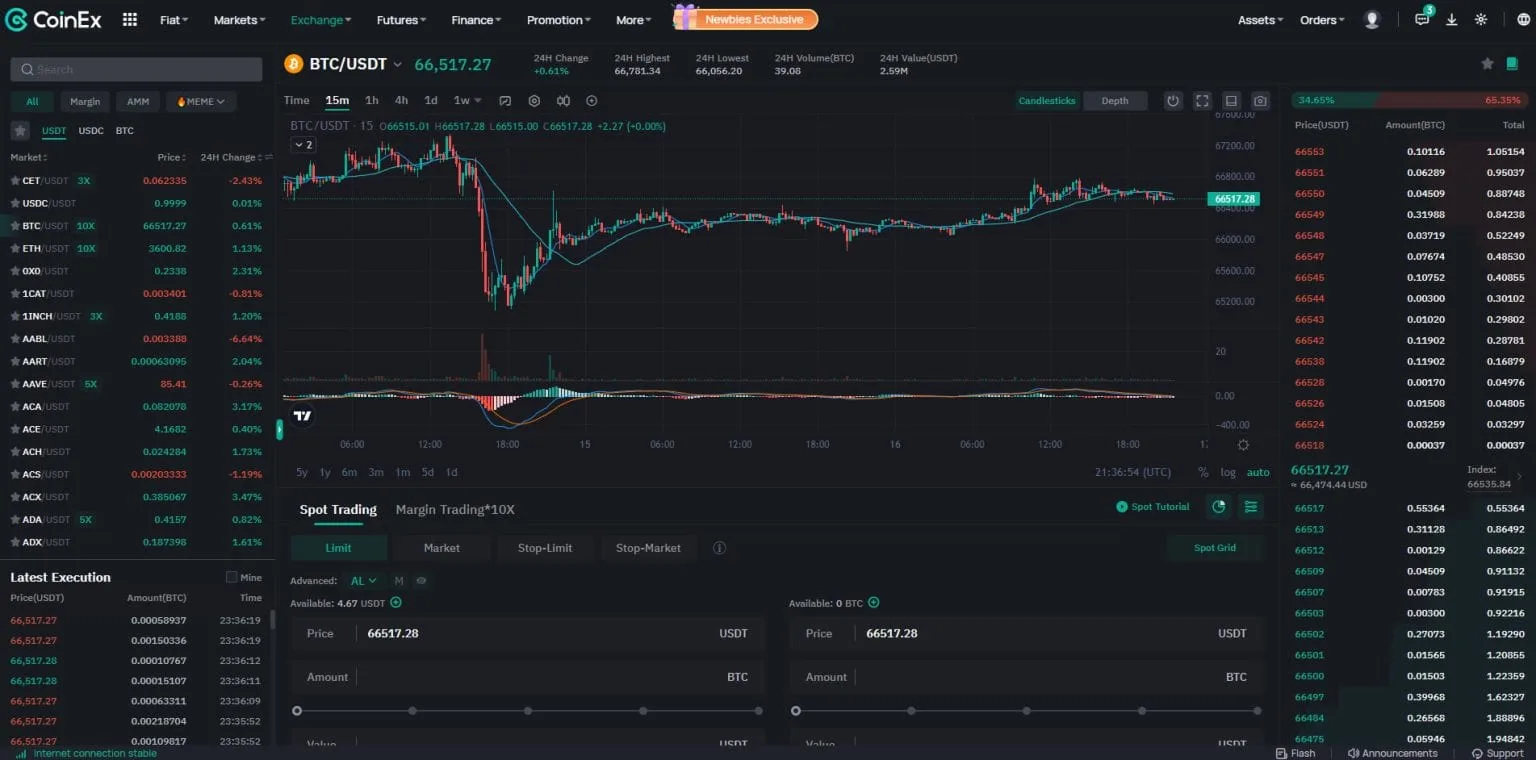Toggle auto scale on the chart

pos(1258,472)
